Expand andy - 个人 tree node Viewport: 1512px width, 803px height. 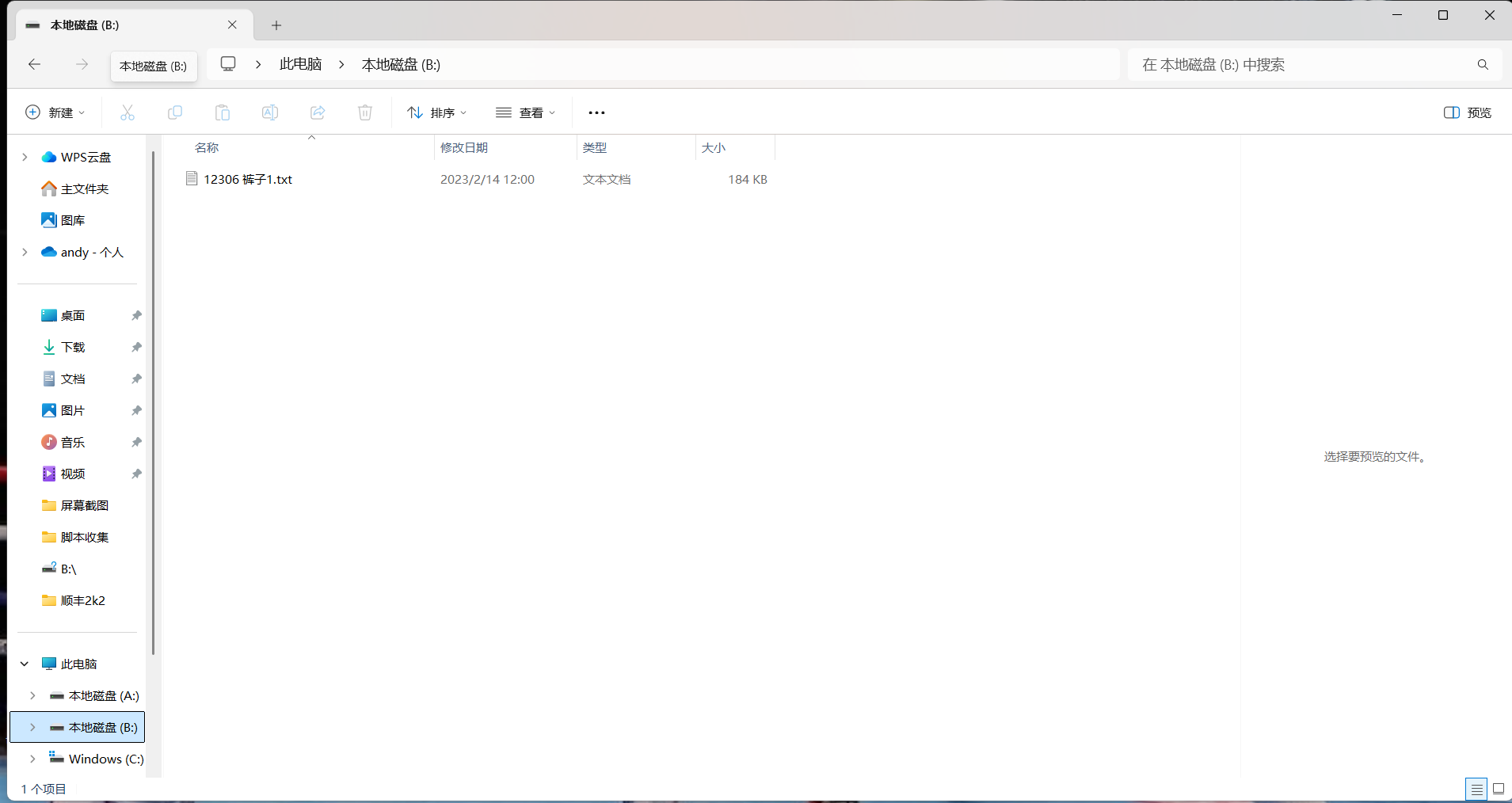point(25,252)
